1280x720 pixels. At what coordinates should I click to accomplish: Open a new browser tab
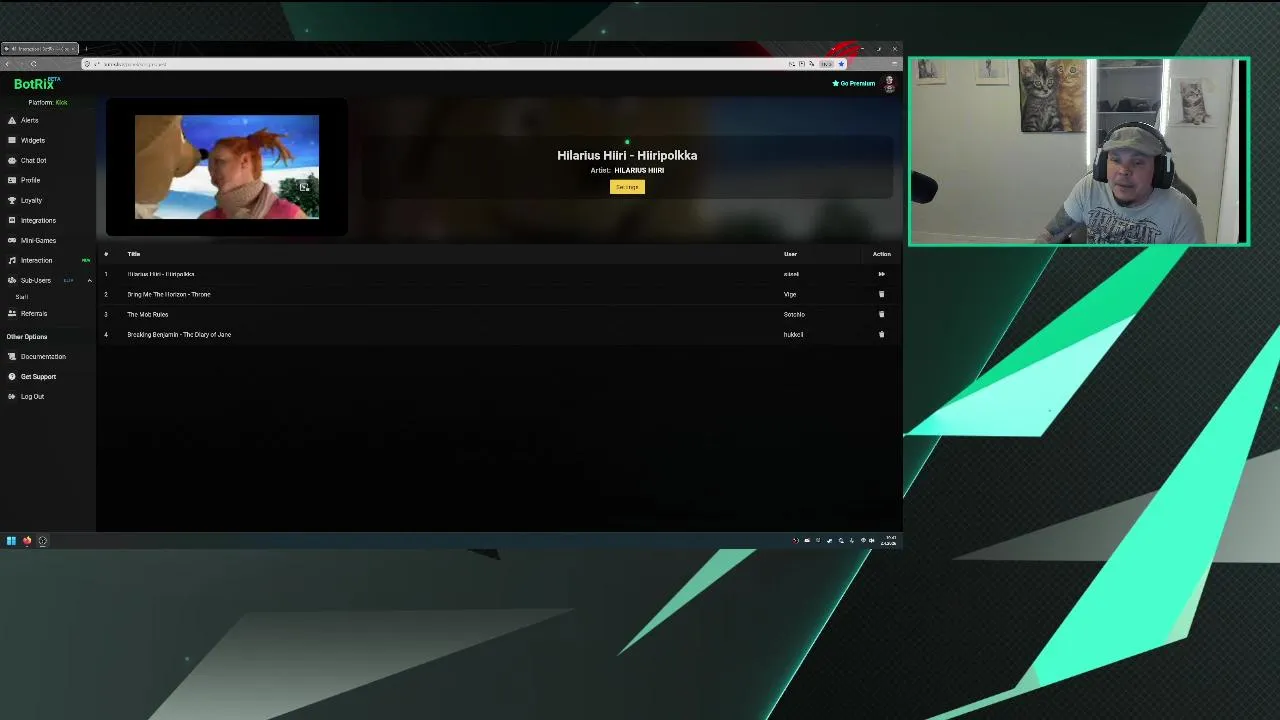pyautogui.click(x=86, y=49)
